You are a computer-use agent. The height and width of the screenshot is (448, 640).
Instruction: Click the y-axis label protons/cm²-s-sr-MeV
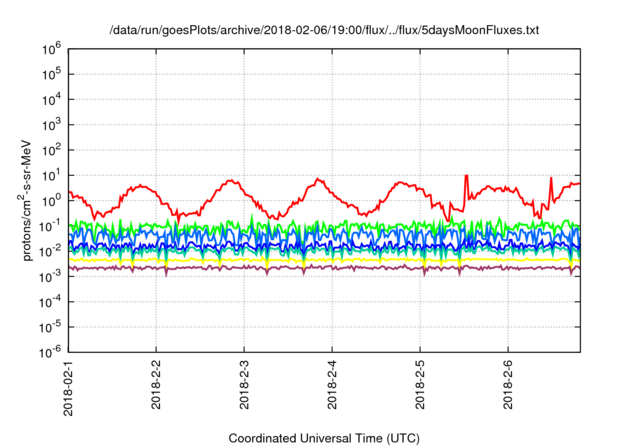pos(25,200)
